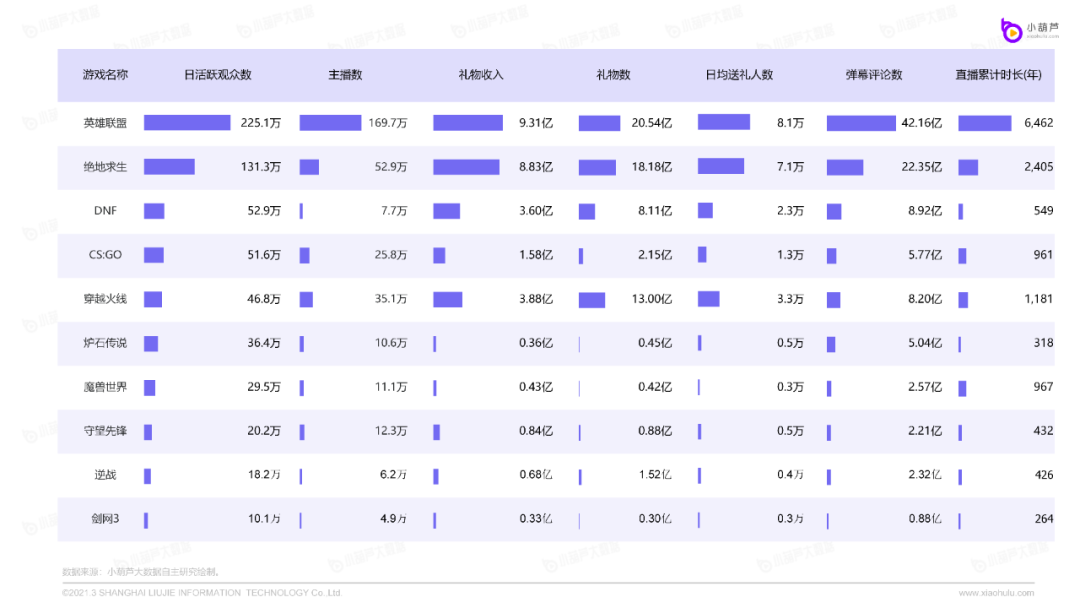
Task: Select the 英雄联盟 225.1万 viewers value
Action: 261,123
